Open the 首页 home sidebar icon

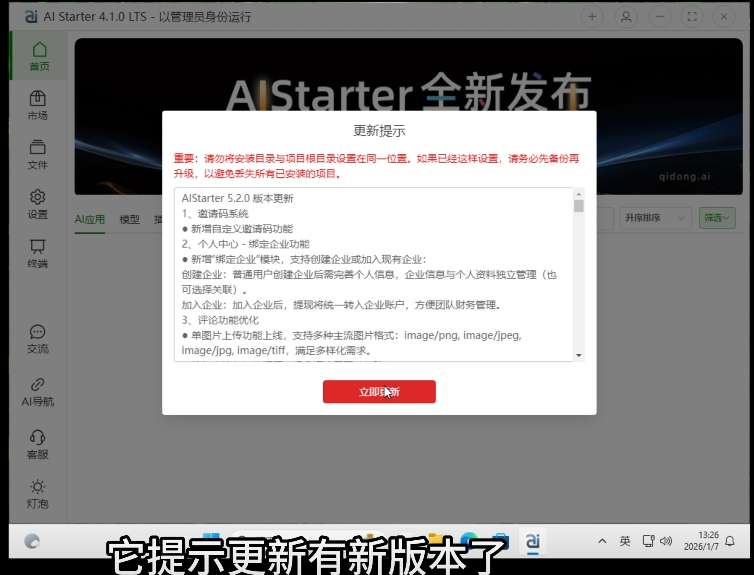[39, 56]
